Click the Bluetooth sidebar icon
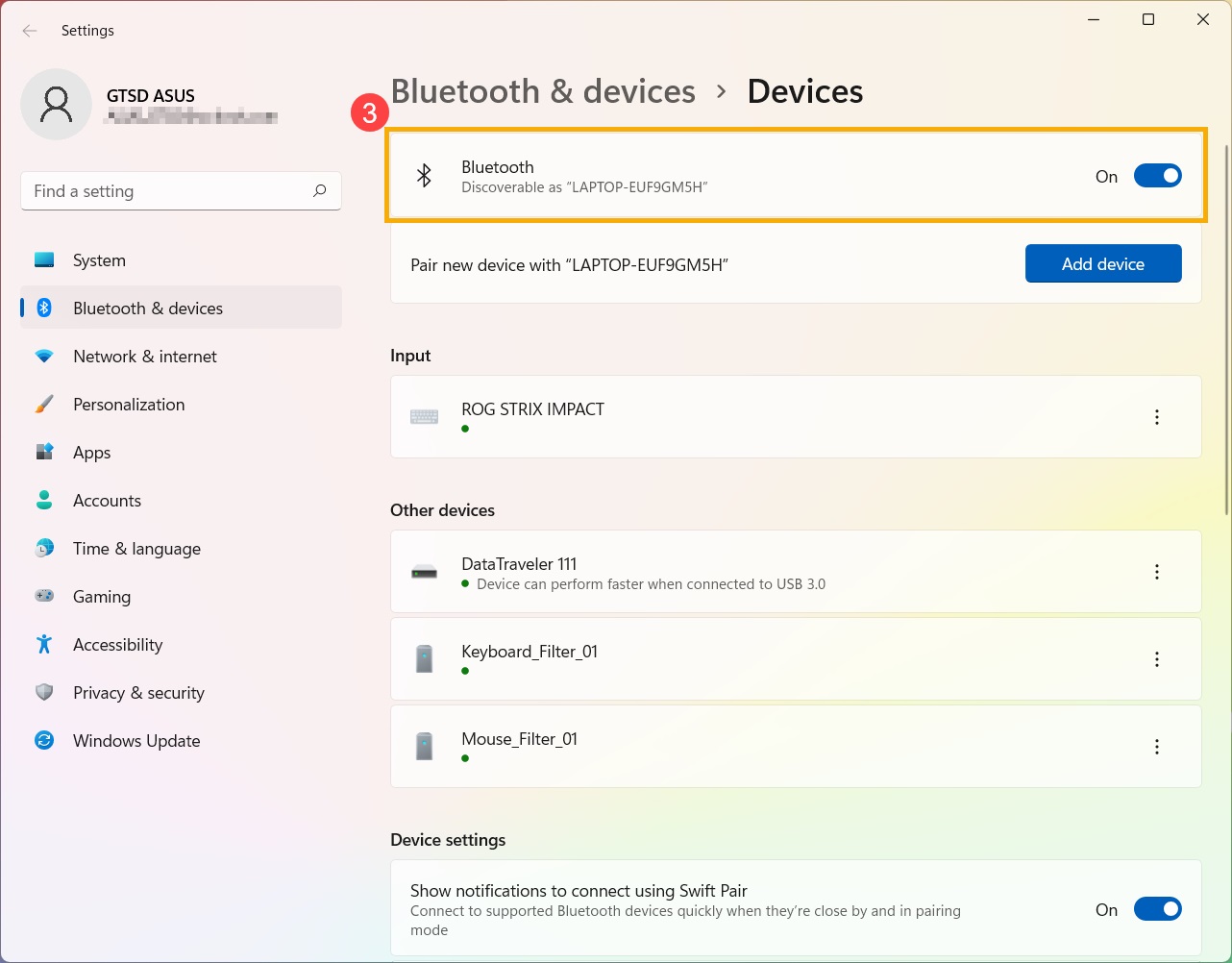Screen dimensions: 1232x963 click(x=44, y=309)
